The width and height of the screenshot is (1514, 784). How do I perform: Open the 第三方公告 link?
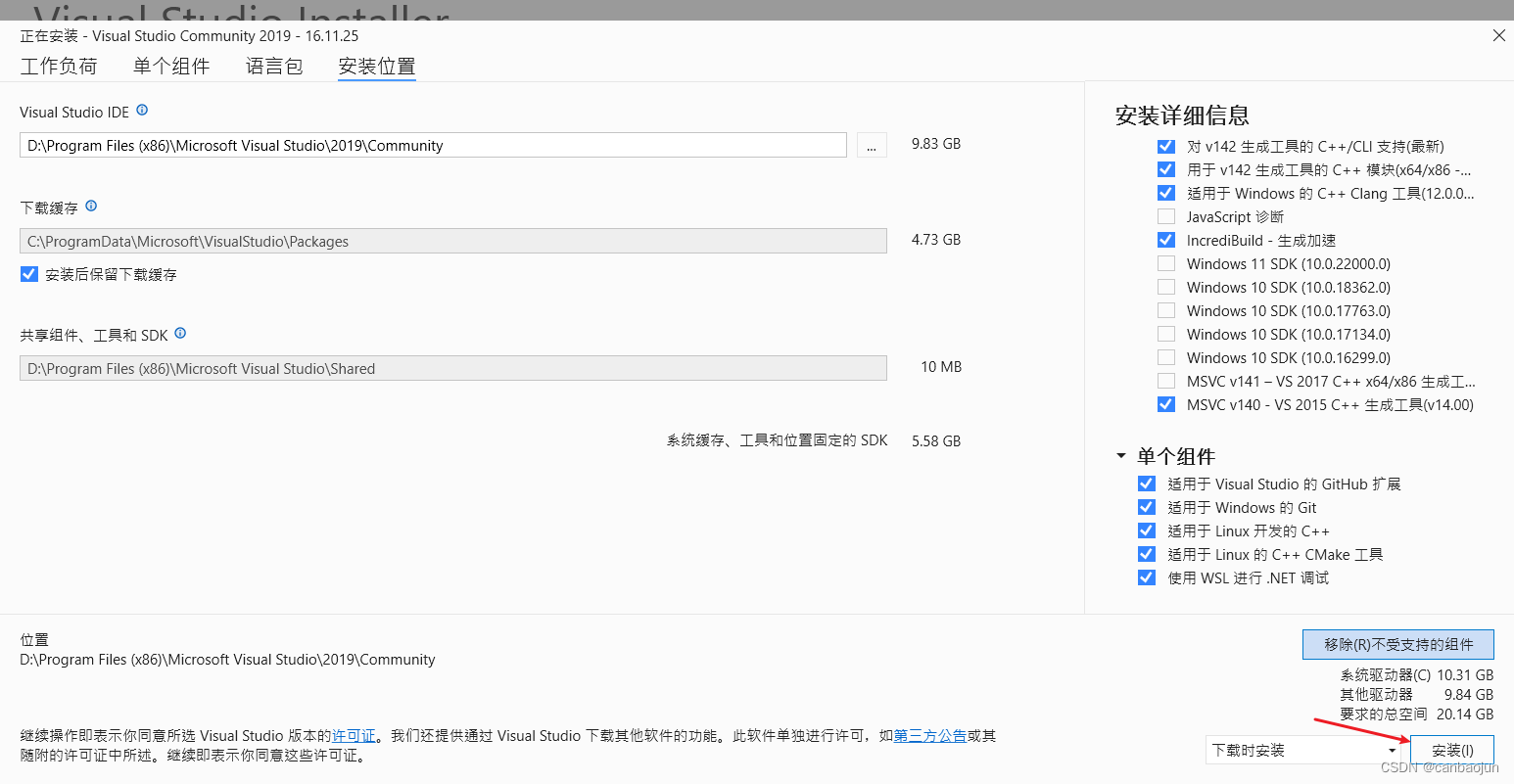930,736
